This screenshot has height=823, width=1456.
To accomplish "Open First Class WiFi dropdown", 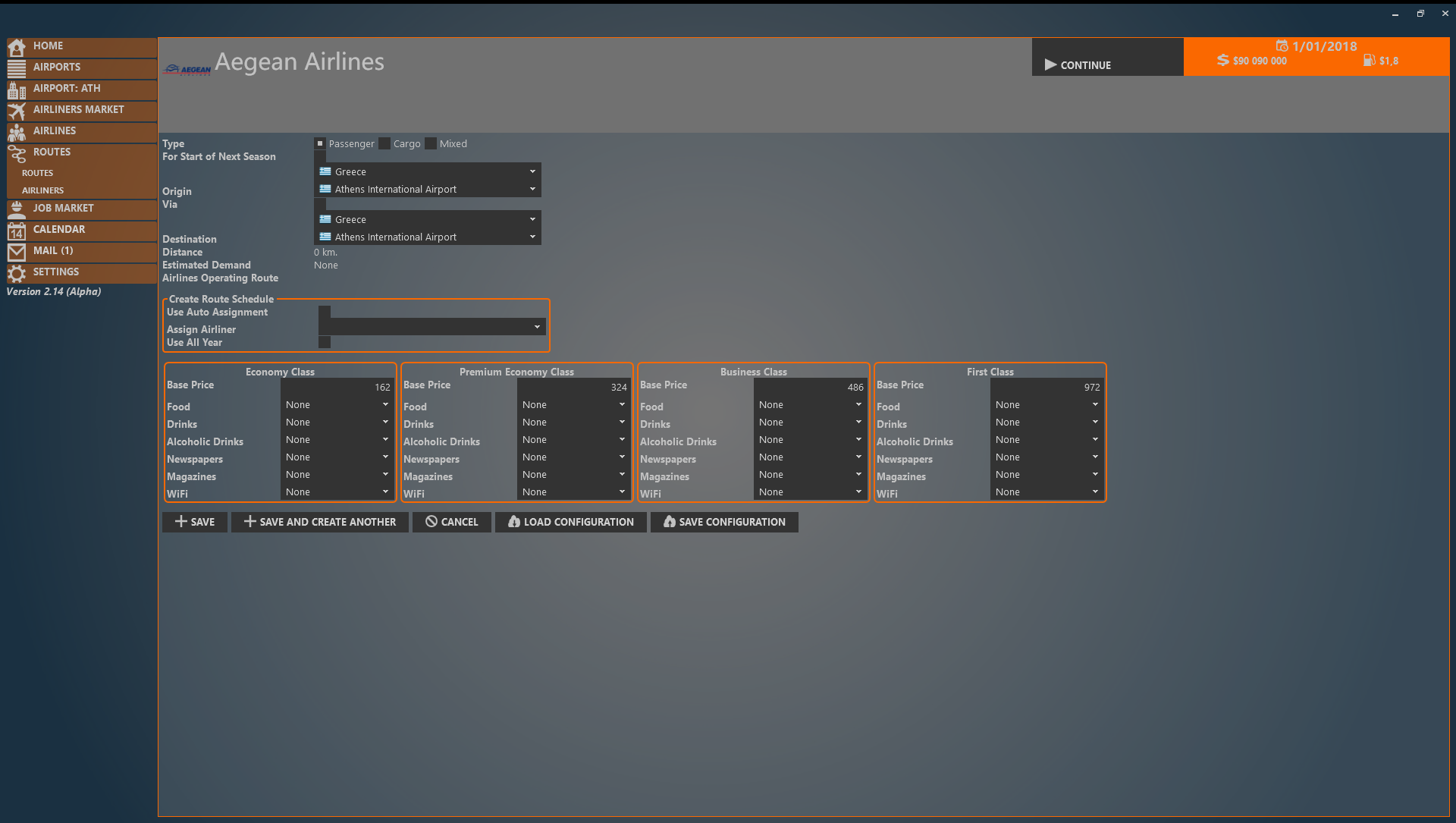I will point(1047,492).
